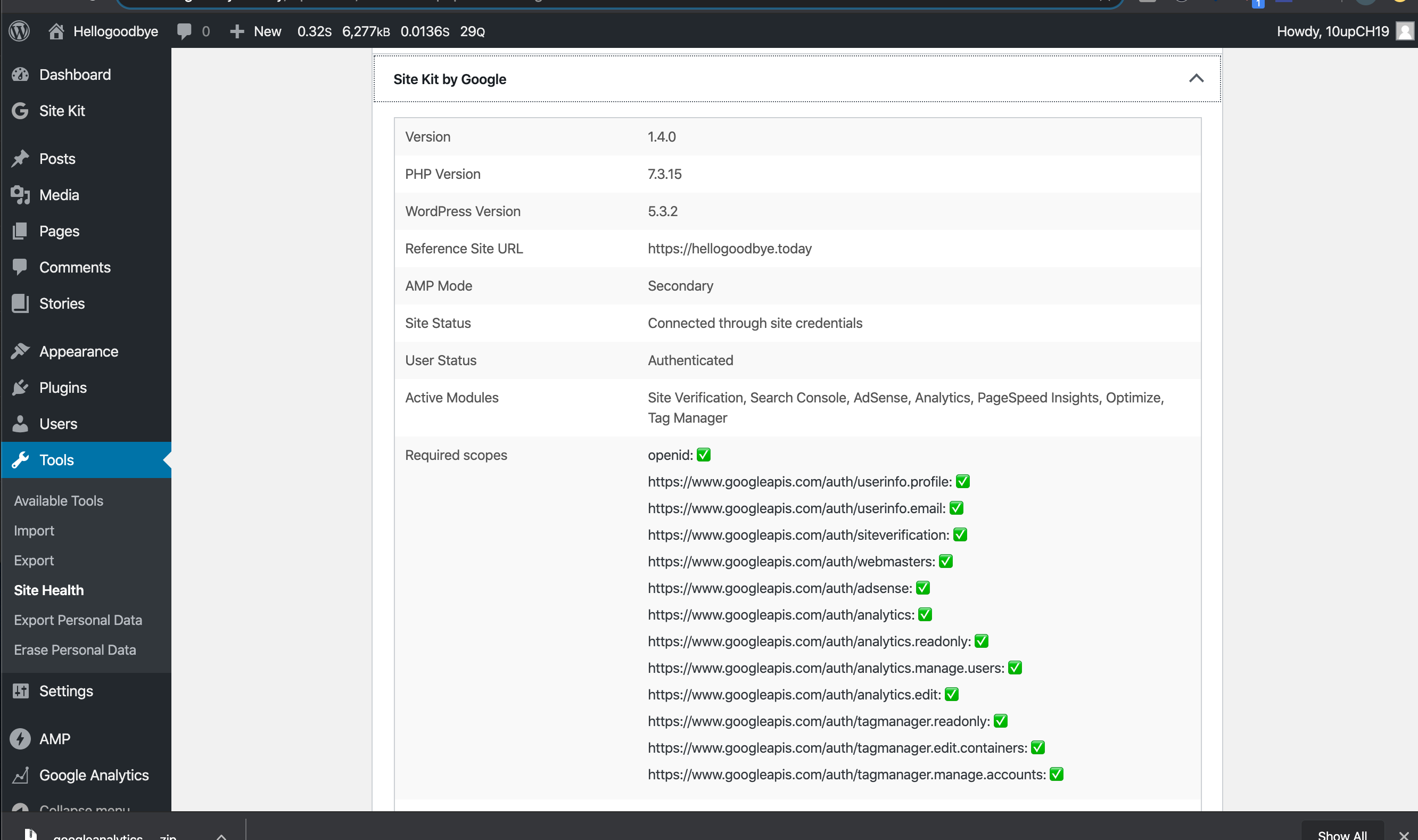Click the Comments speech bubble sidebar icon

coord(20,267)
